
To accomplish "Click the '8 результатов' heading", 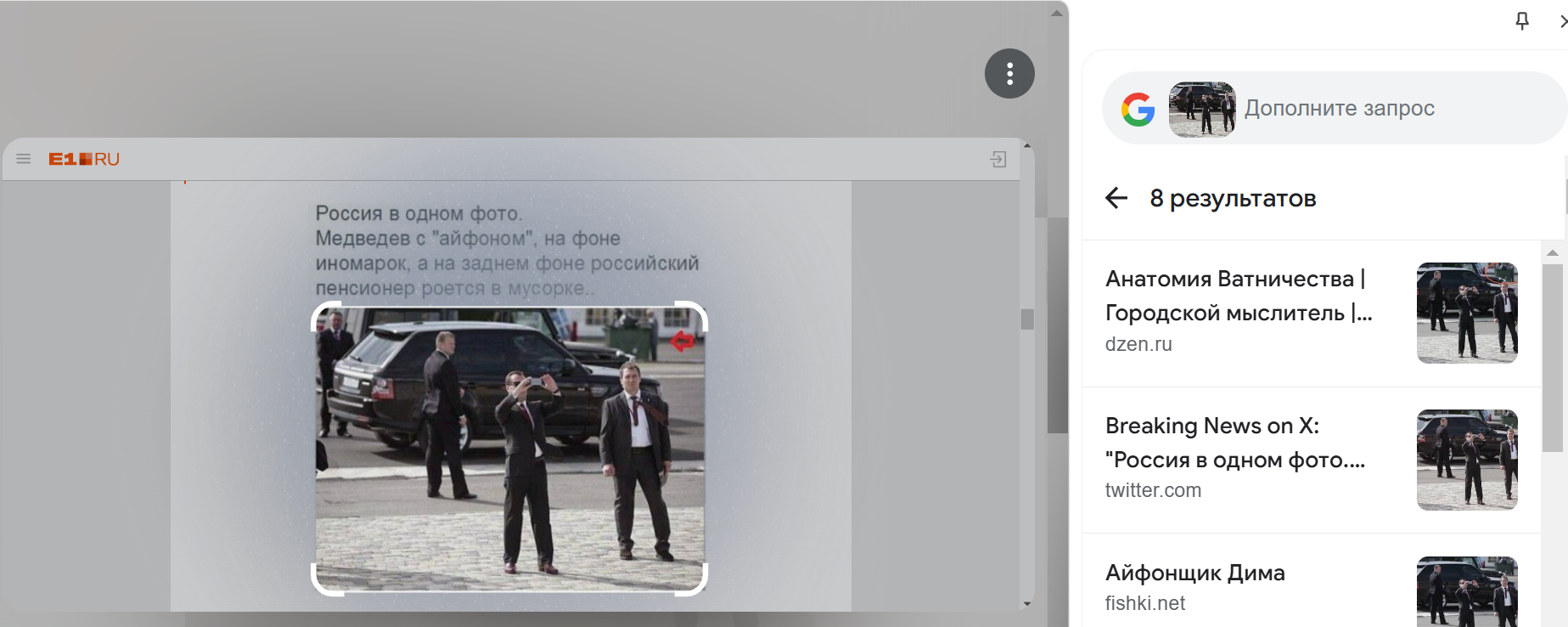I will pos(1233,199).
